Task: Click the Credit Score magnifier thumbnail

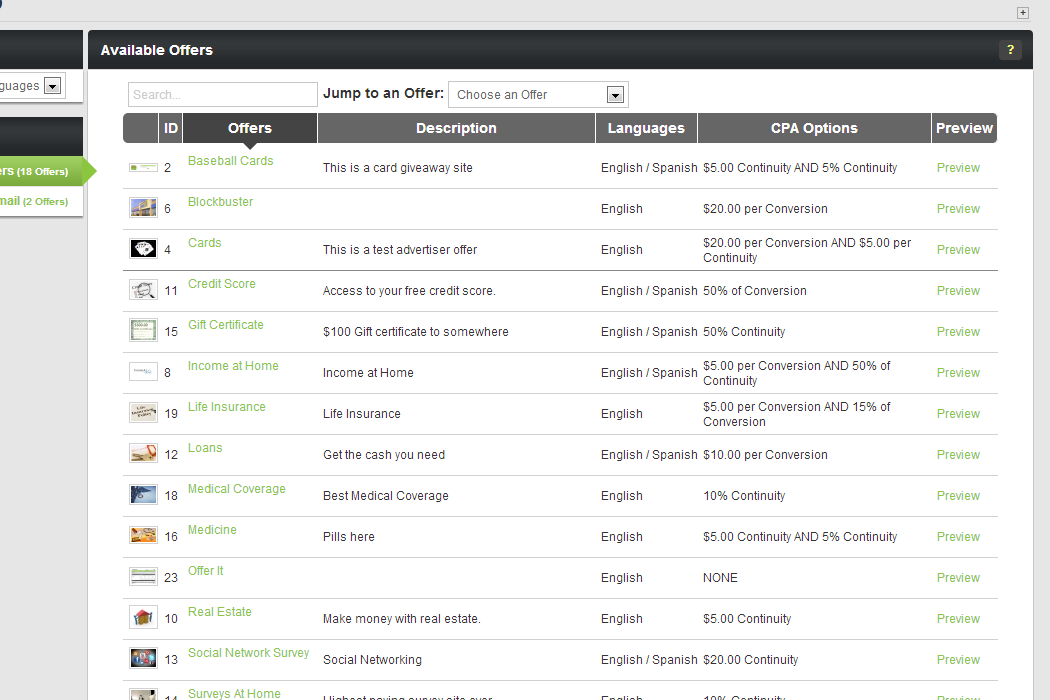Action: coord(143,290)
